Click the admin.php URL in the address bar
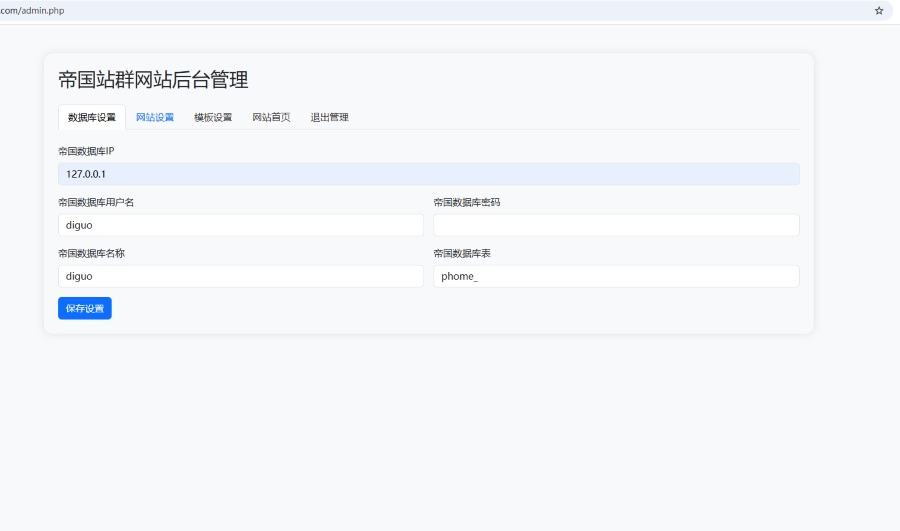The width and height of the screenshot is (900, 531). click(x=32, y=10)
